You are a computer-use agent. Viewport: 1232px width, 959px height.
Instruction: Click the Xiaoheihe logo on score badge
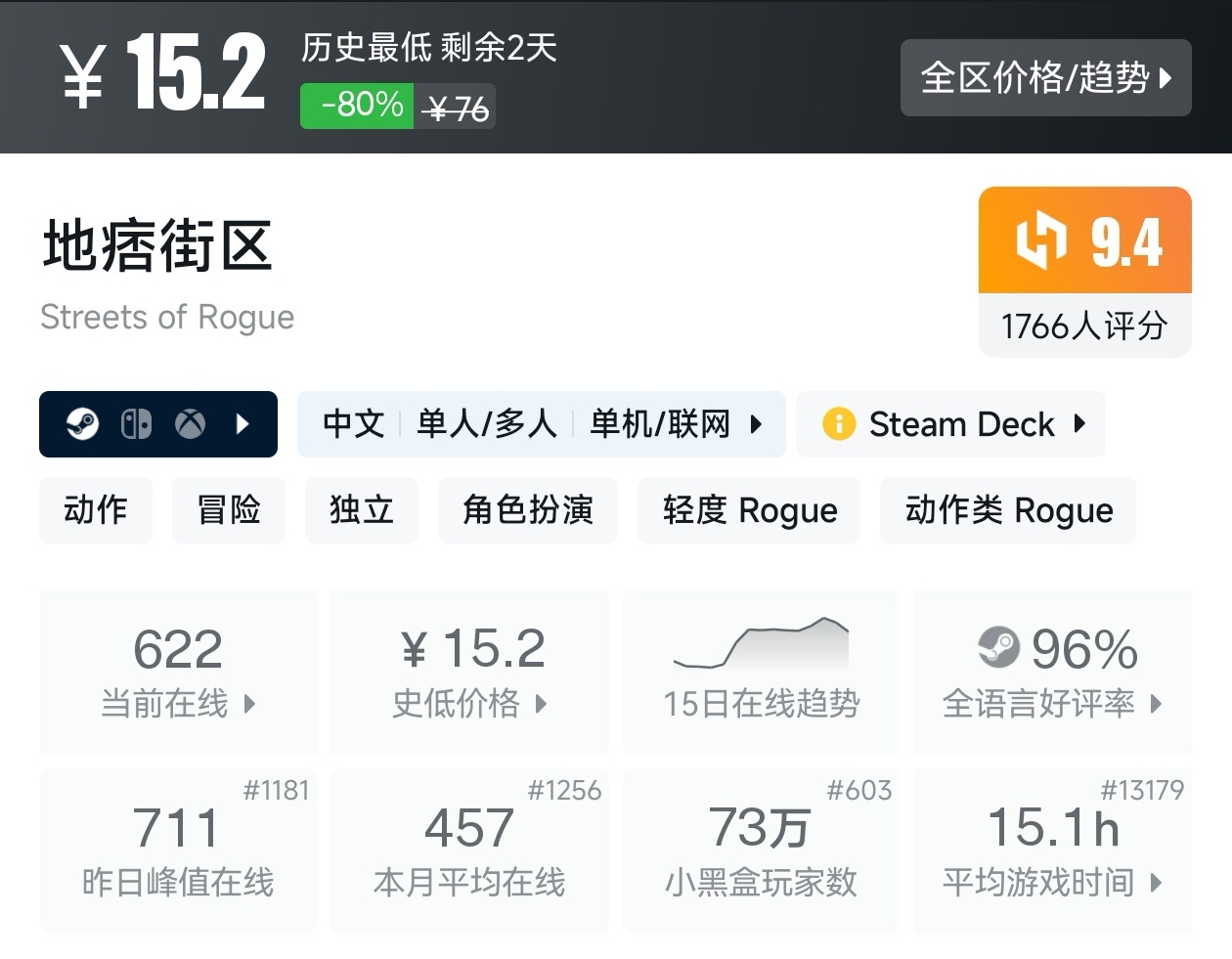pos(1040,240)
